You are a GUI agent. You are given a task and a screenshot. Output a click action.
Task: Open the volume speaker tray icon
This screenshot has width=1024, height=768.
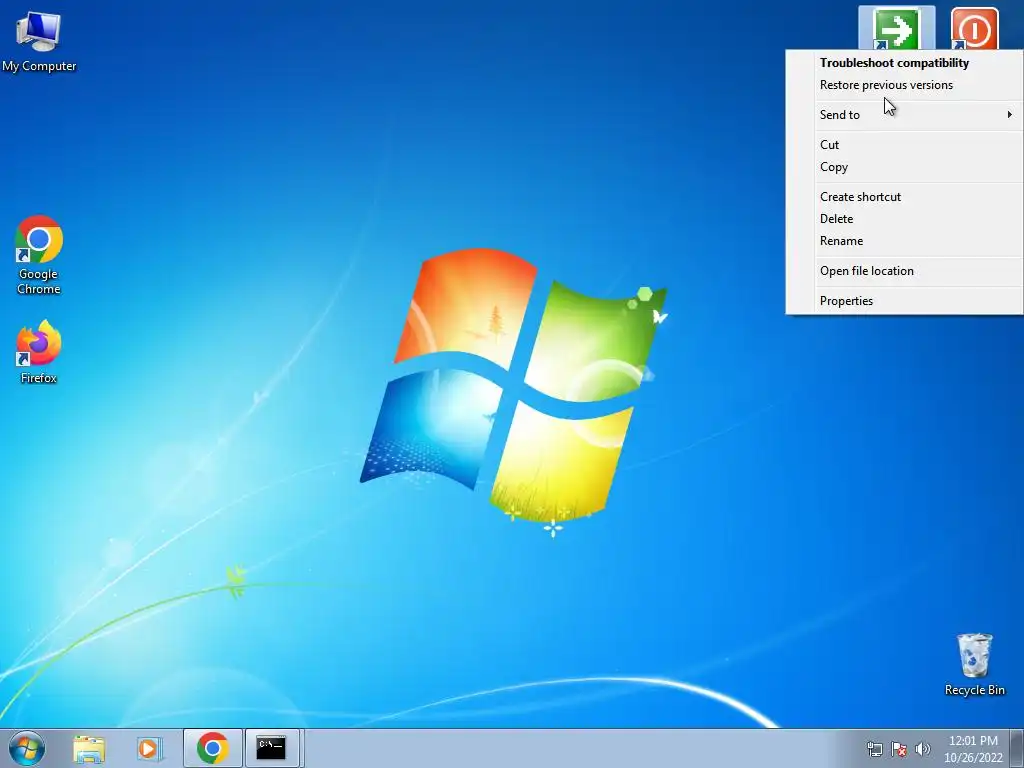pyautogui.click(x=922, y=749)
